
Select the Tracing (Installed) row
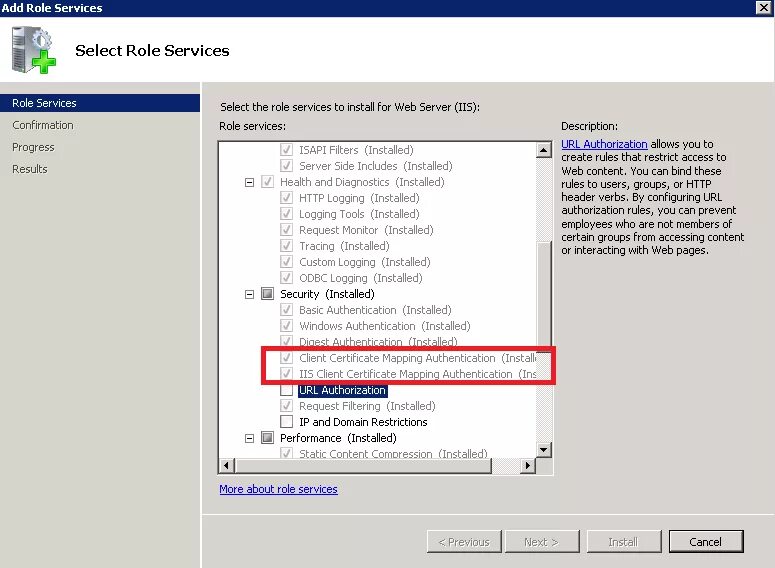(x=344, y=246)
